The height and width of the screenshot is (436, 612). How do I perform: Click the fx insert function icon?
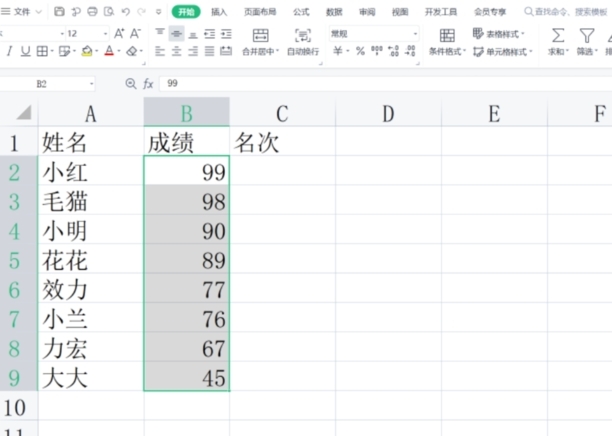(x=148, y=84)
